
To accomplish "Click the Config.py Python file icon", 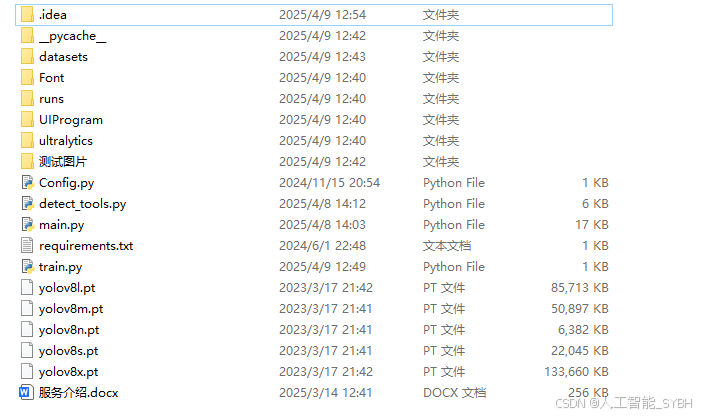I will coord(26,183).
